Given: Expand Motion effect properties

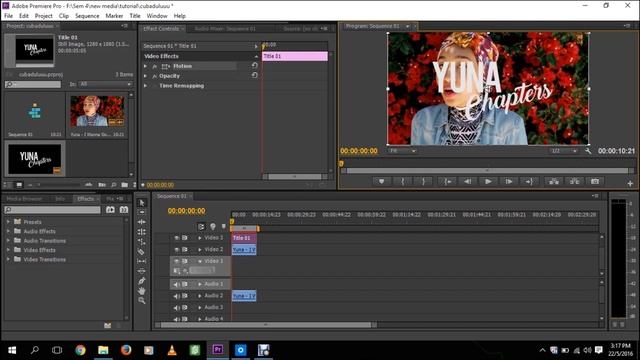Looking at the screenshot, I should click(x=146, y=66).
